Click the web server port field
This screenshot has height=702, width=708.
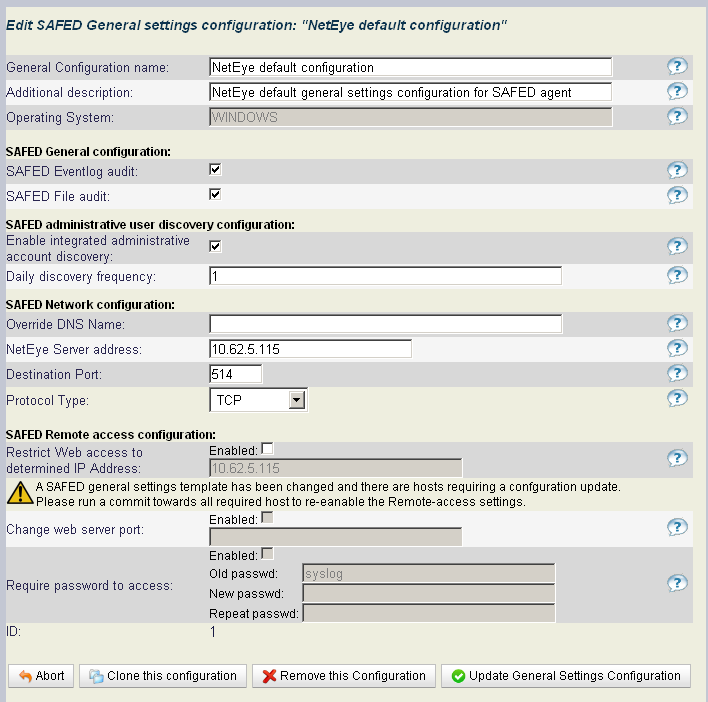click(x=335, y=537)
